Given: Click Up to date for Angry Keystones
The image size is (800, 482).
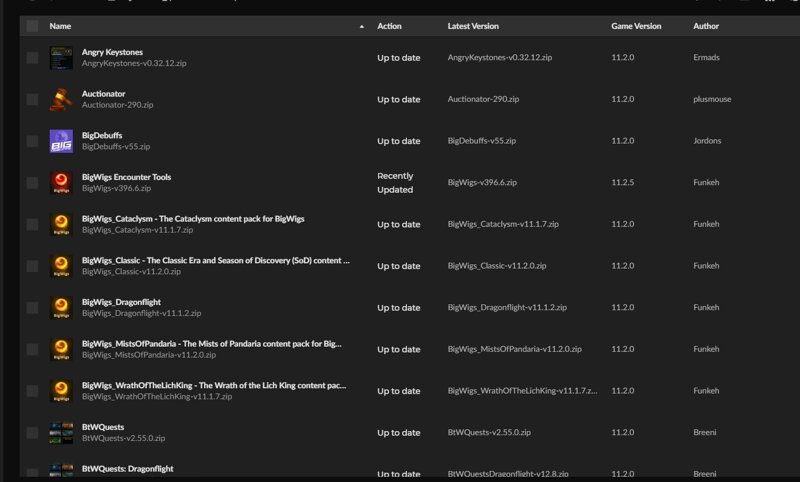Looking at the screenshot, I should pyautogui.click(x=398, y=58).
